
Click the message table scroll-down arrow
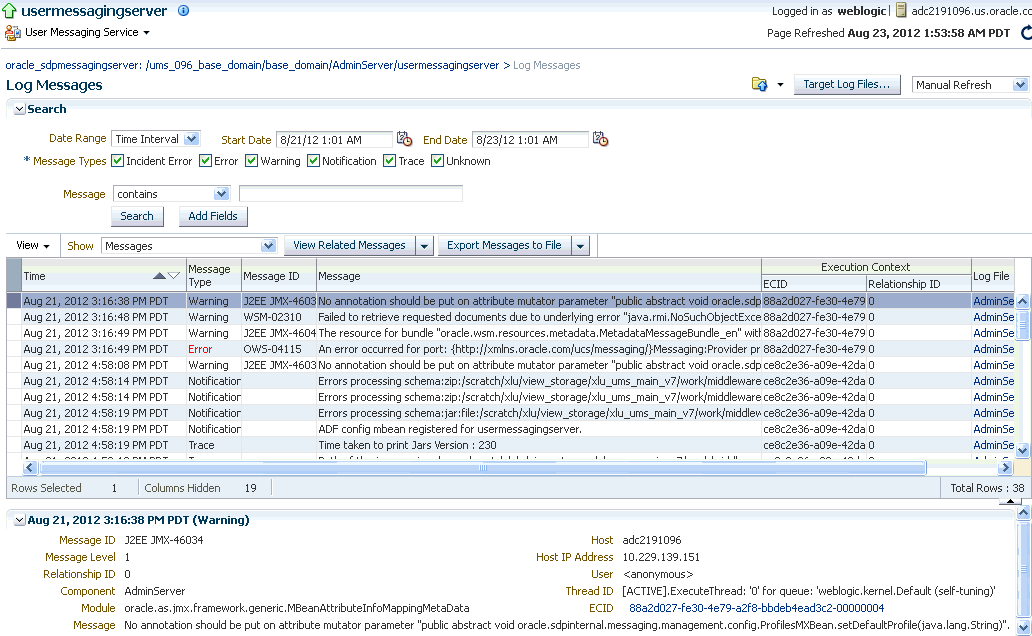(1022, 450)
